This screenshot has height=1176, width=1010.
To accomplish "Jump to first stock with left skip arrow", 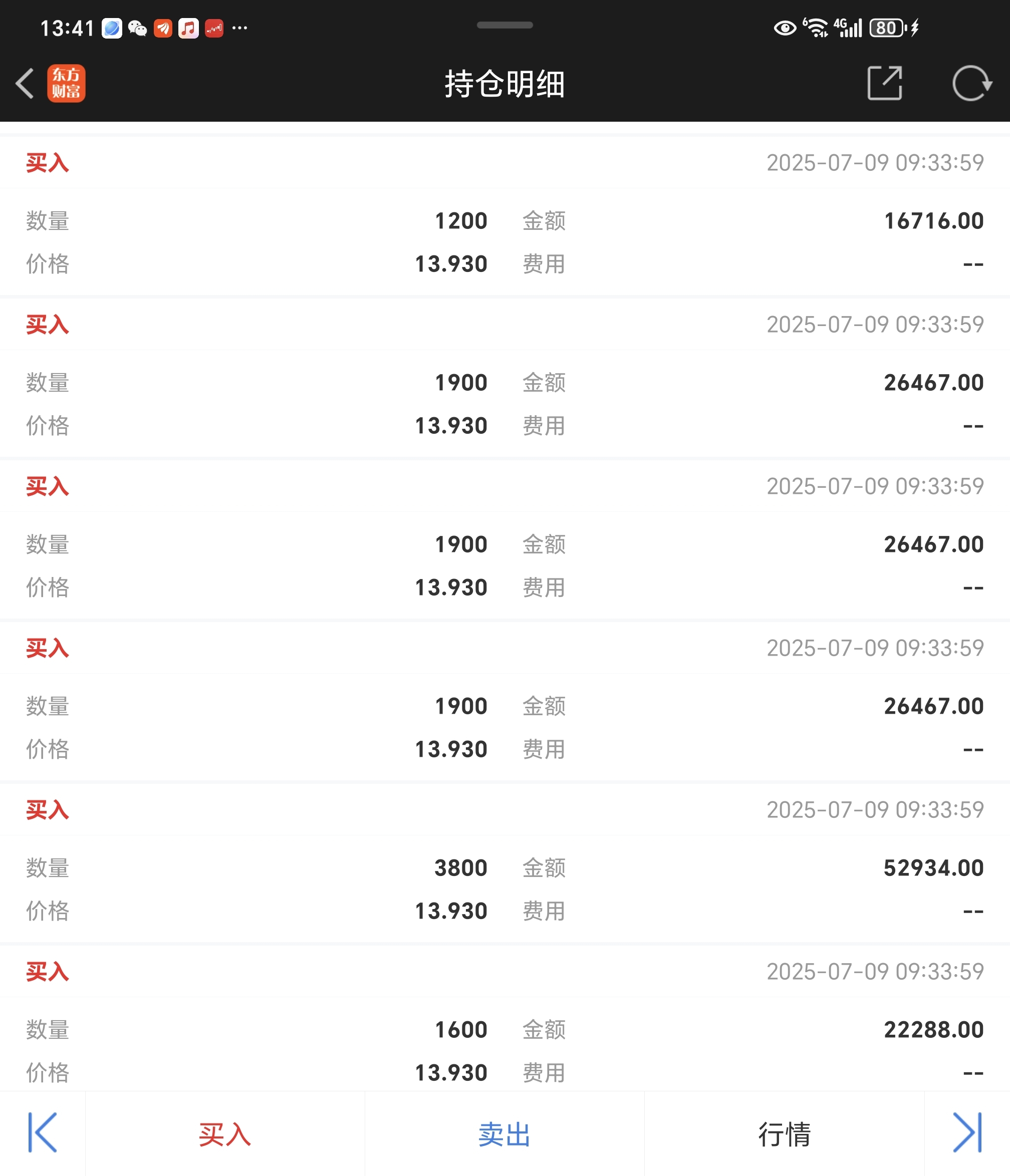I will click(43, 1132).
